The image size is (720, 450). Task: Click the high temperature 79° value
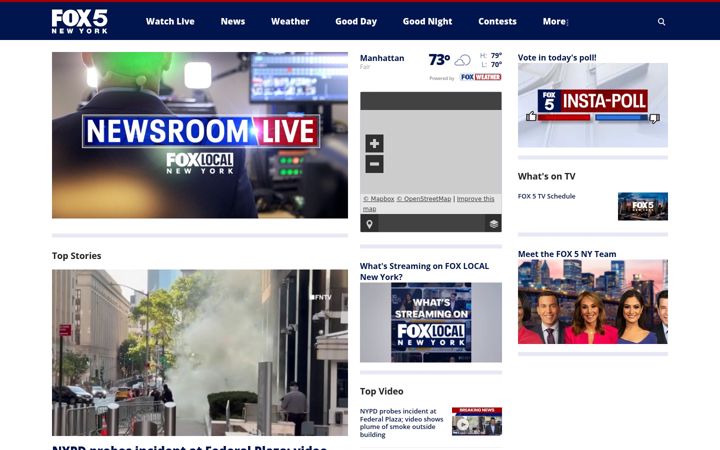(x=496, y=56)
